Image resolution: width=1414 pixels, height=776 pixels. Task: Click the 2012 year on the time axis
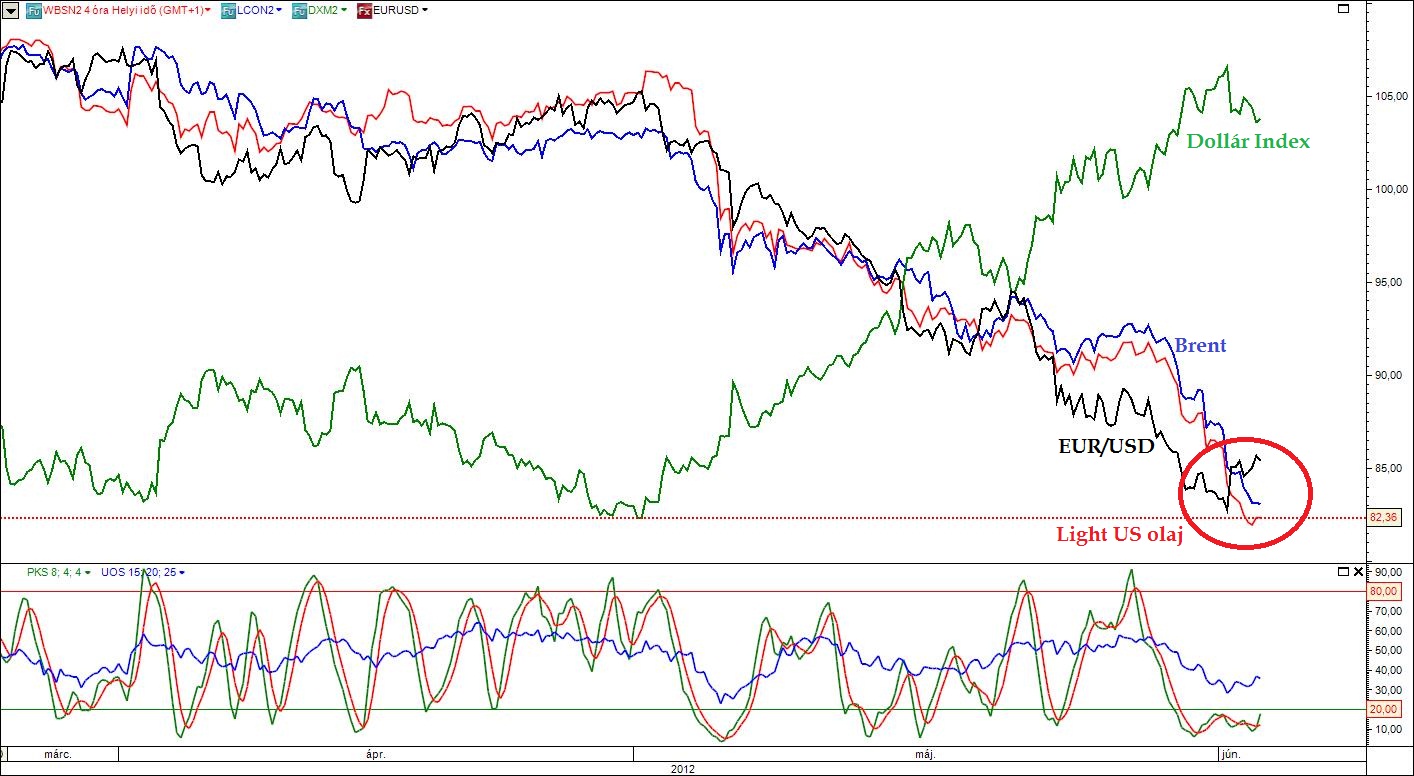pyautogui.click(x=680, y=769)
